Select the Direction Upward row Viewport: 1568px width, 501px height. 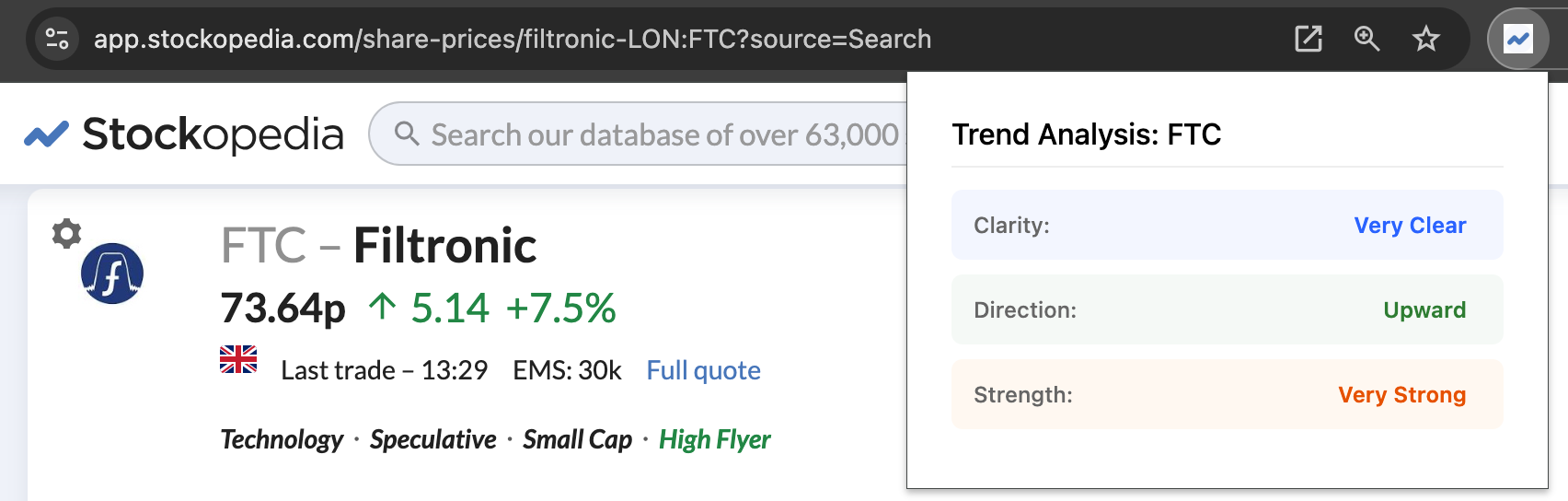pyautogui.click(x=1227, y=309)
